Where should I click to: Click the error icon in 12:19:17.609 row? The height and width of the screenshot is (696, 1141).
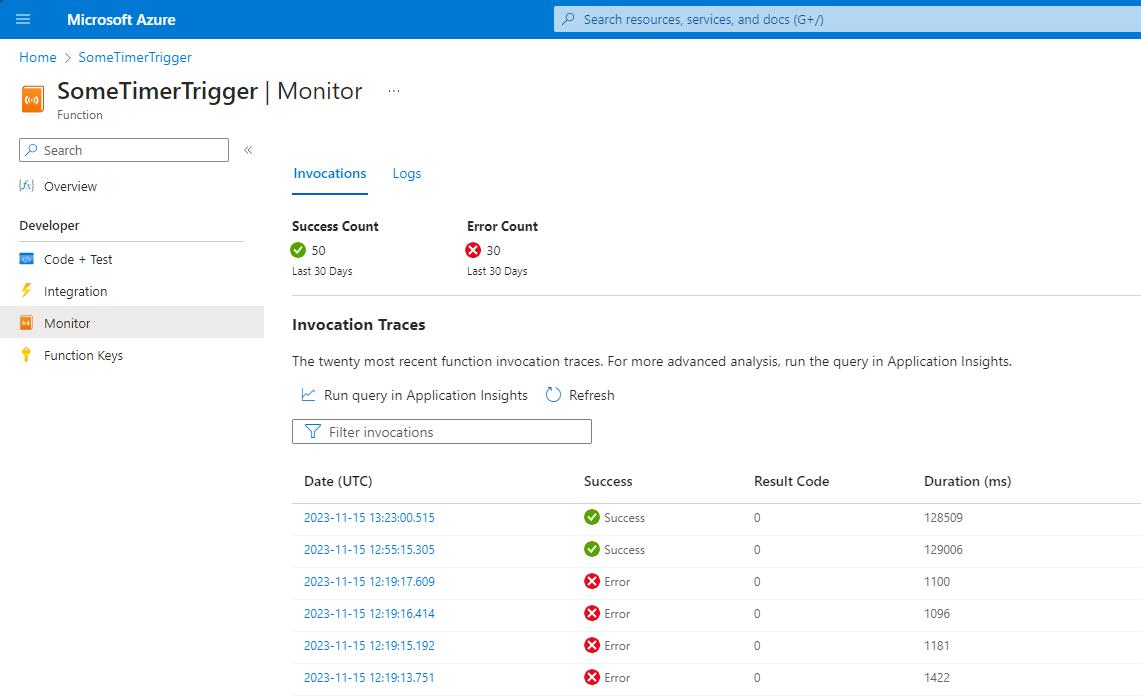click(592, 581)
